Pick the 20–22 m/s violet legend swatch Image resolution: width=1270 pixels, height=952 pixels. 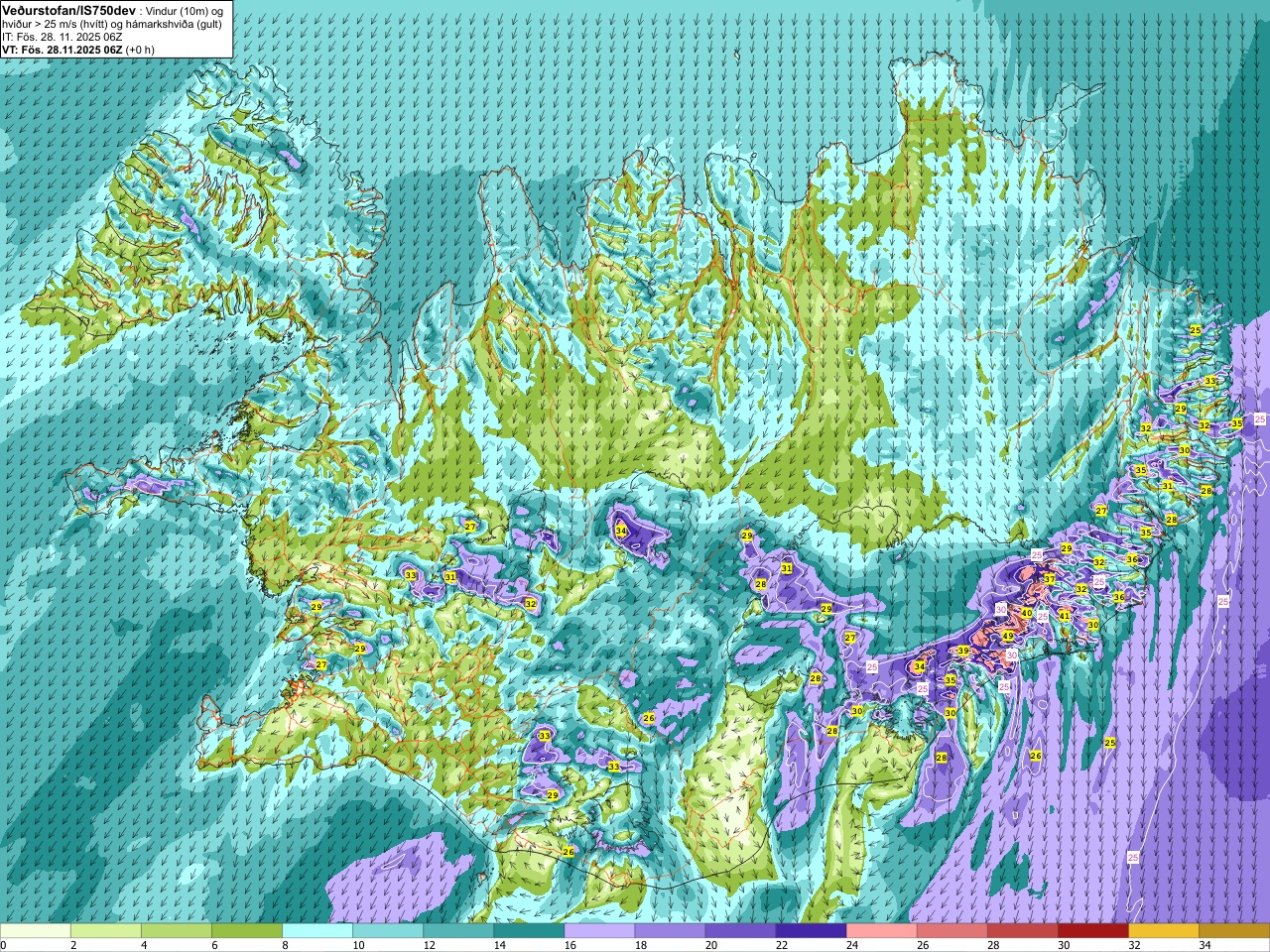click(x=740, y=931)
